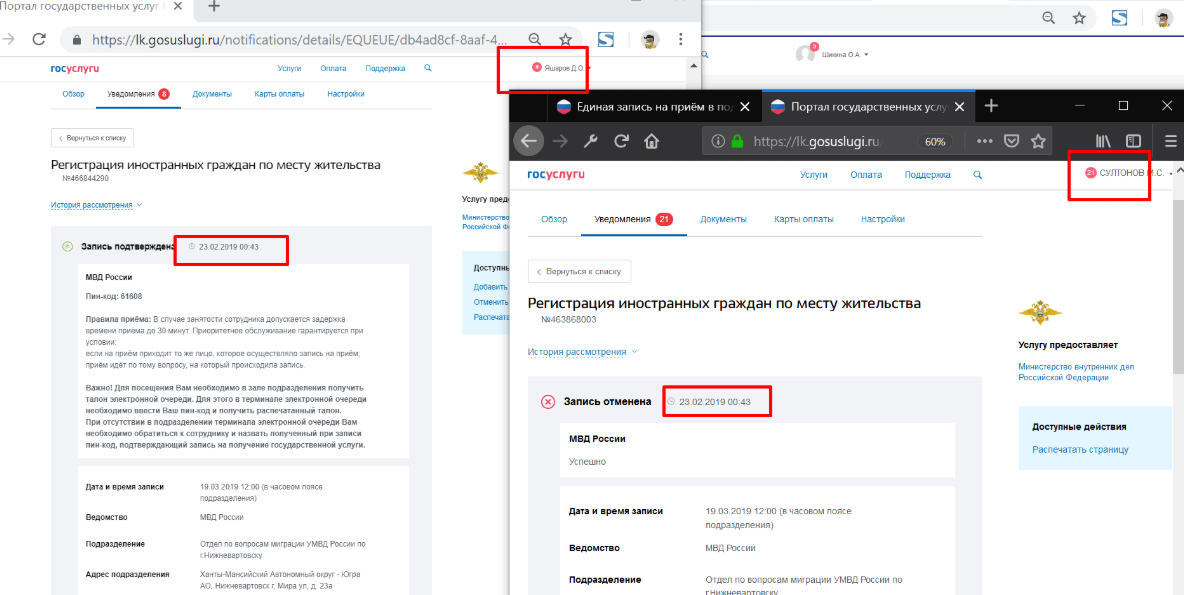The height and width of the screenshot is (595, 1184).
Task: Open the three-dot Chrome menu
Action: 680,39
